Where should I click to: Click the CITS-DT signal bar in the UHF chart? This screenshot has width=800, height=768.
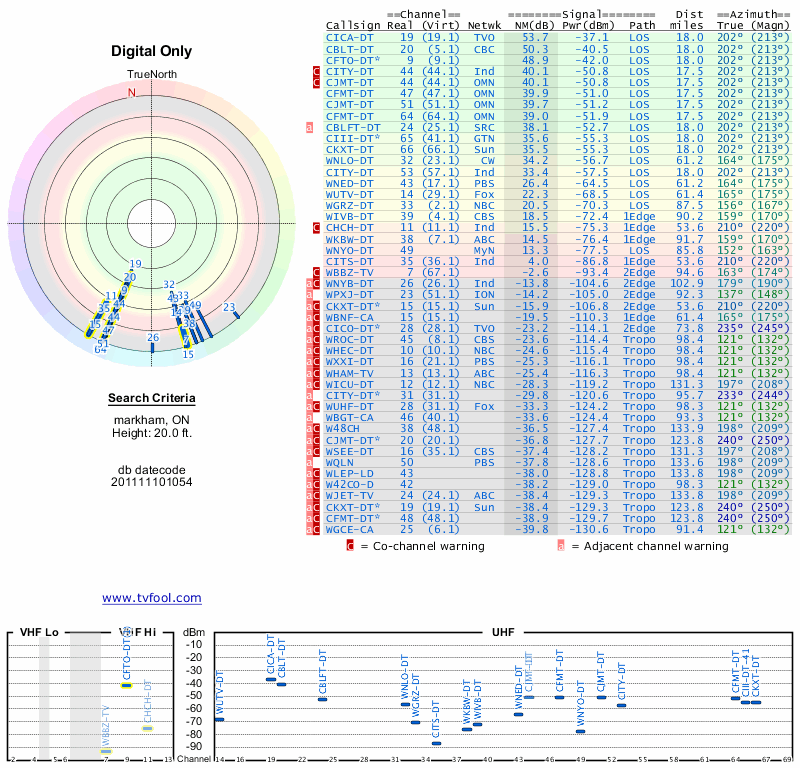436,743
